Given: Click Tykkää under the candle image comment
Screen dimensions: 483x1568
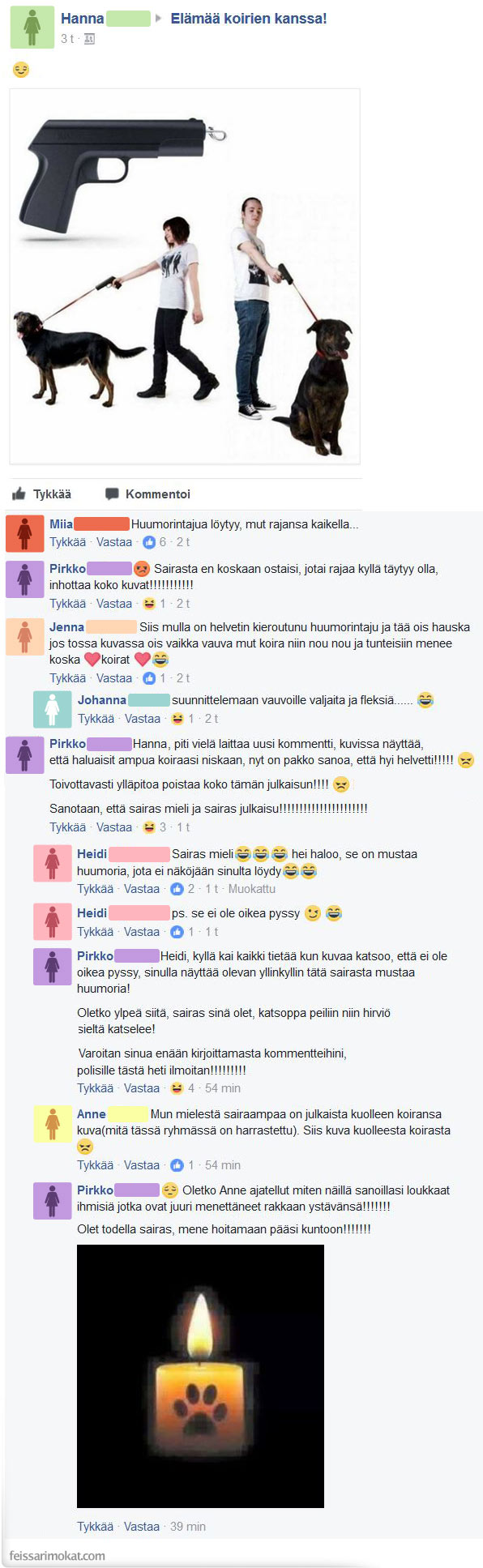Looking at the screenshot, I should [95, 1527].
